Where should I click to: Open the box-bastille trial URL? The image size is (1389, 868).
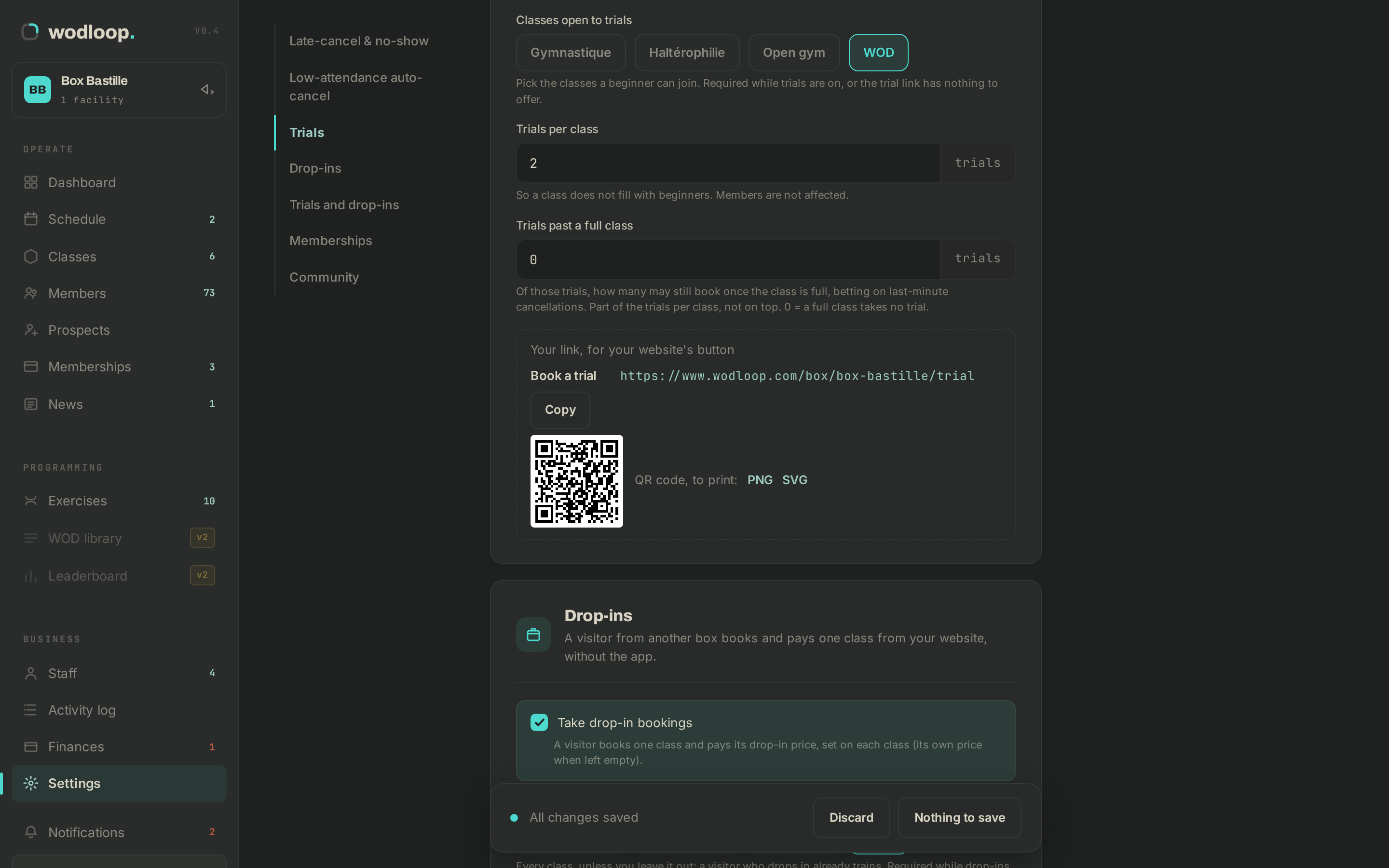tap(797, 376)
